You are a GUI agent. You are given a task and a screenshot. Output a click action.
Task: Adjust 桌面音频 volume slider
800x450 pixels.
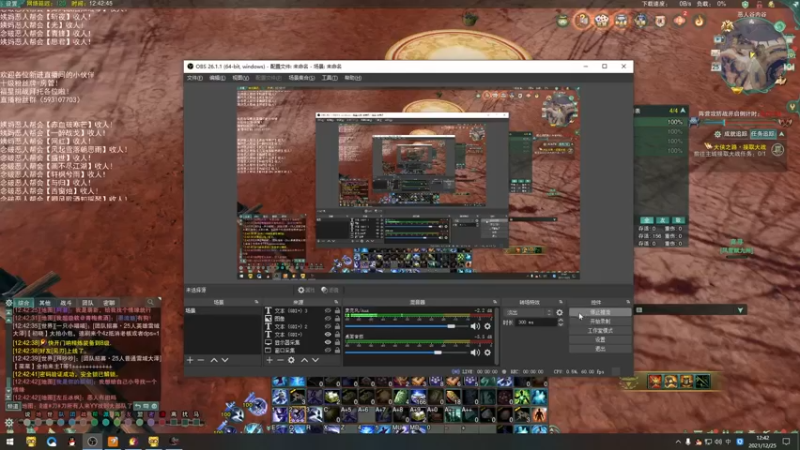pyautogui.click(x=406, y=353)
